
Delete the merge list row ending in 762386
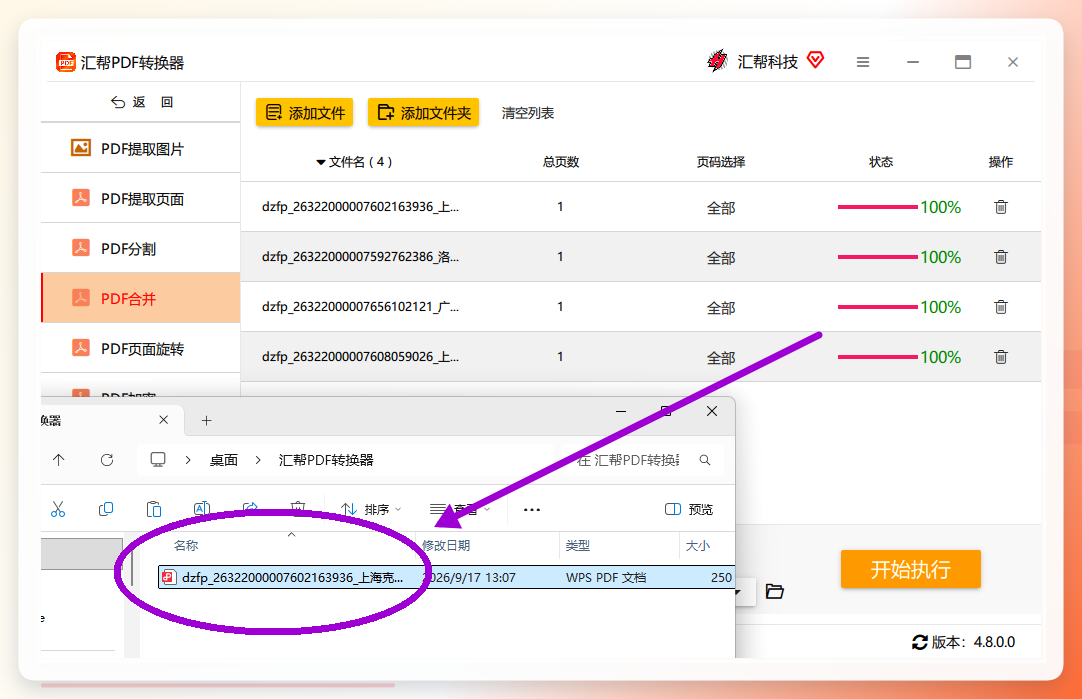coord(1001,257)
